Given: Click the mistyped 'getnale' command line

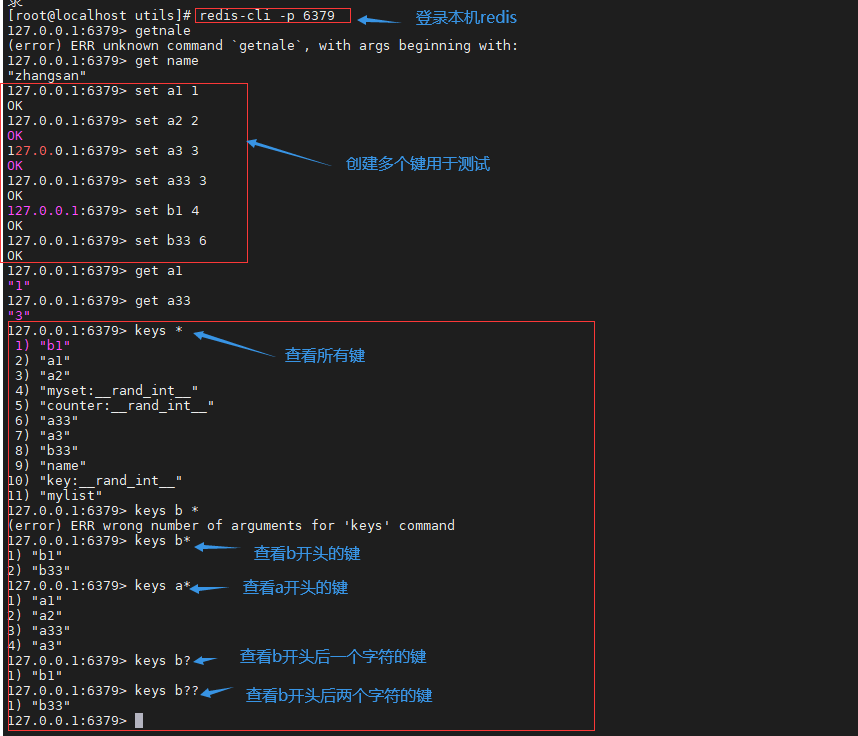Looking at the screenshot, I should tap(99, 31).
